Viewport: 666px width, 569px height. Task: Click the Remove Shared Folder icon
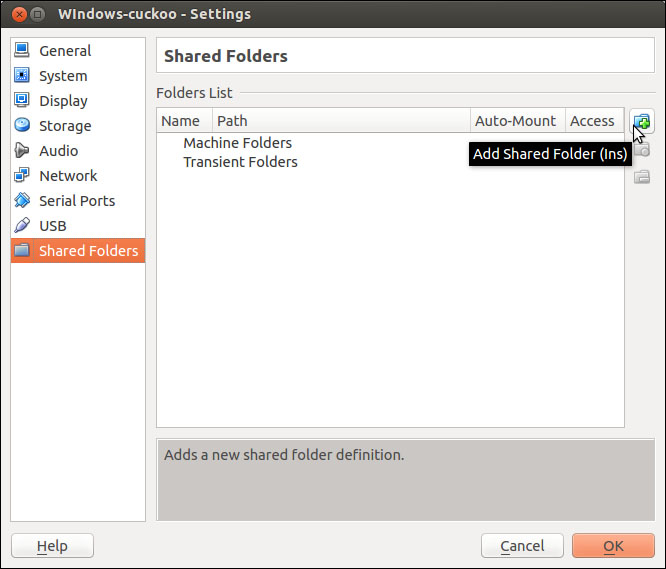coord(642,177)
